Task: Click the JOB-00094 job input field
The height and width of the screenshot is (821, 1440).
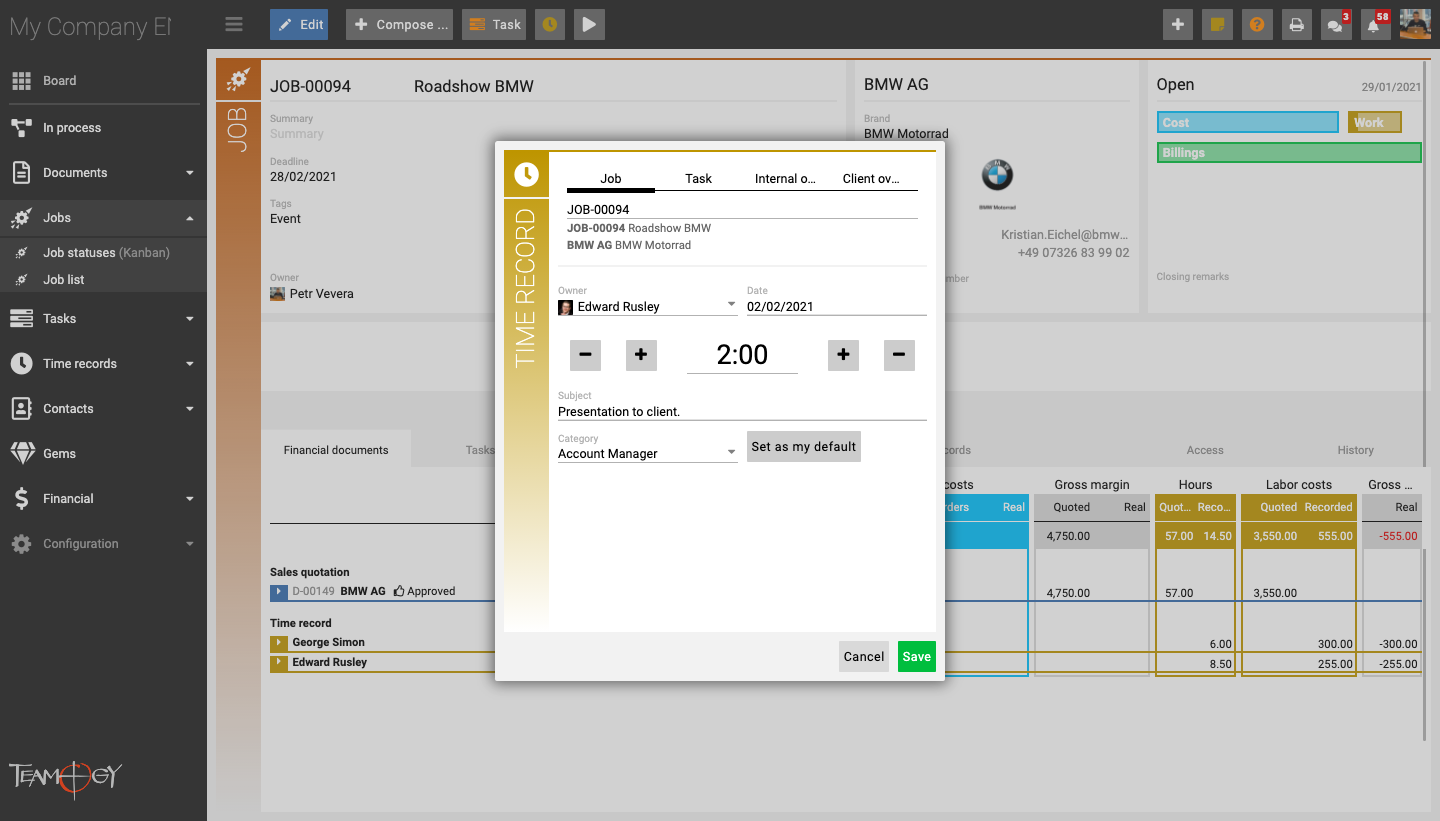Action: (x=742, y=210)
